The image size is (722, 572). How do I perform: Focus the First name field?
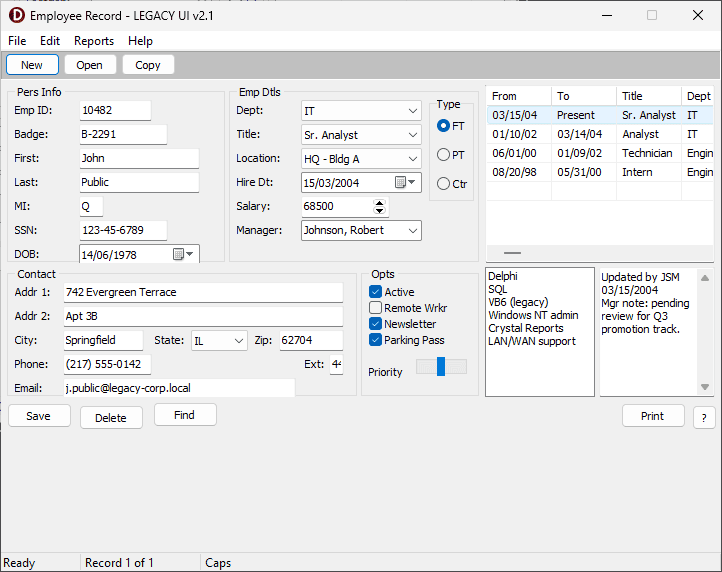[x=139, y=158]
